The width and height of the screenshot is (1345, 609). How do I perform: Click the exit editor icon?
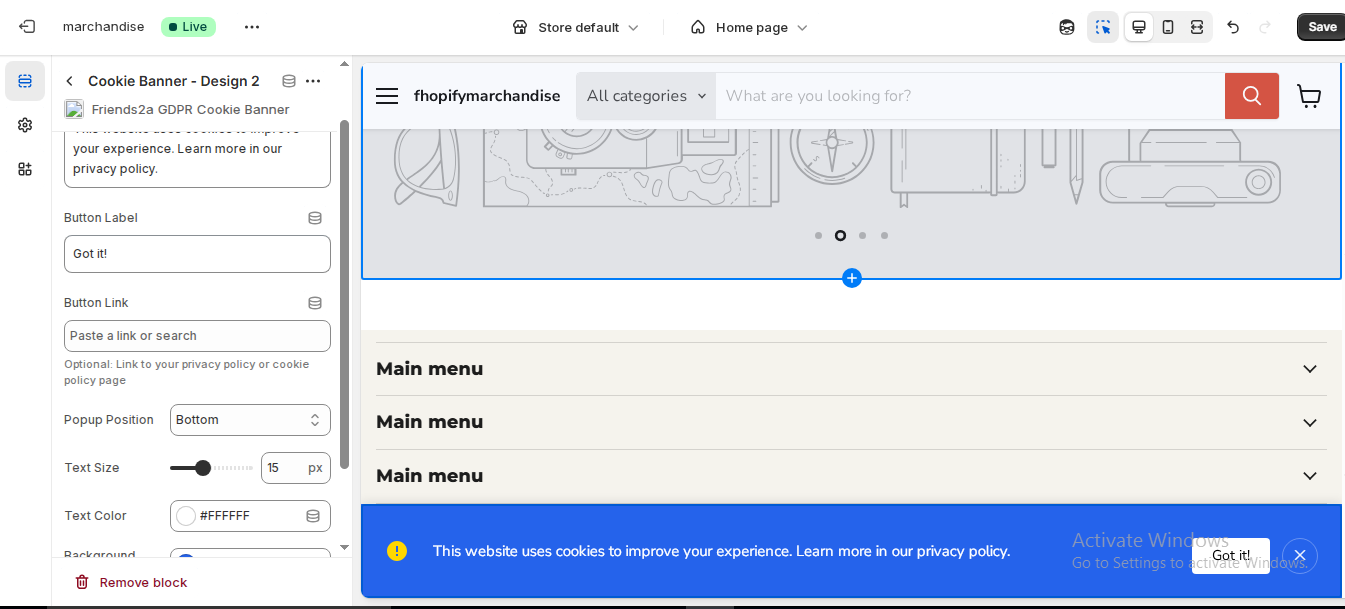(x=27, y=27)
